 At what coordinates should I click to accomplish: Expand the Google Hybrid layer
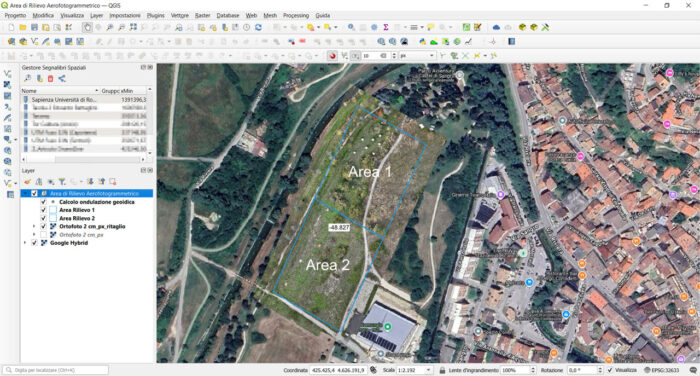[25, 243]
